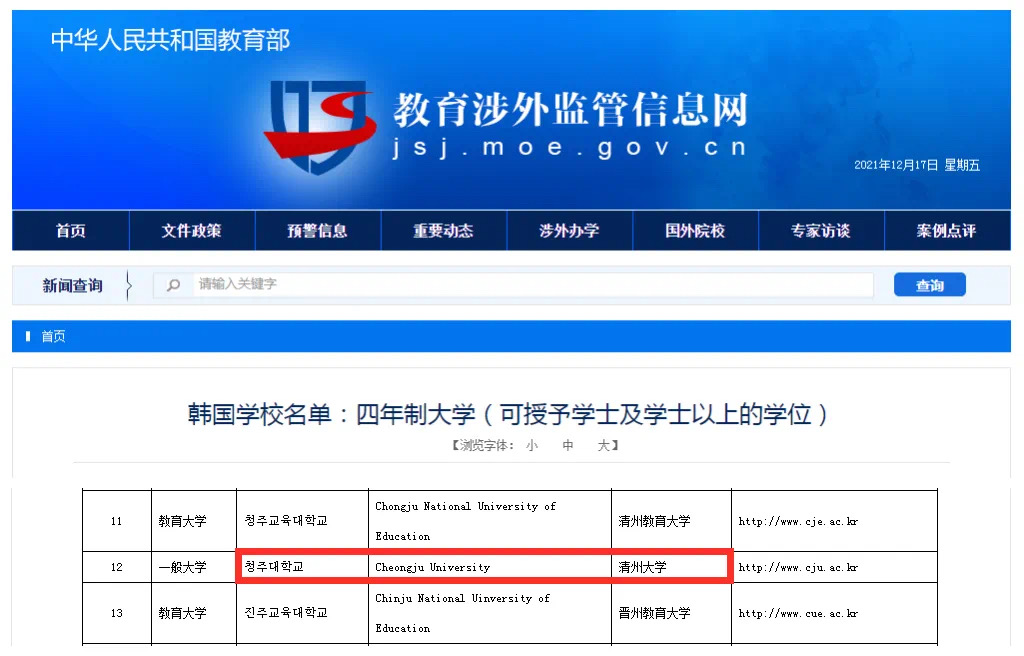The width and height of the screenshot is (1024, 656).
Task: Set font size to 小
Action: click(532, 446)
